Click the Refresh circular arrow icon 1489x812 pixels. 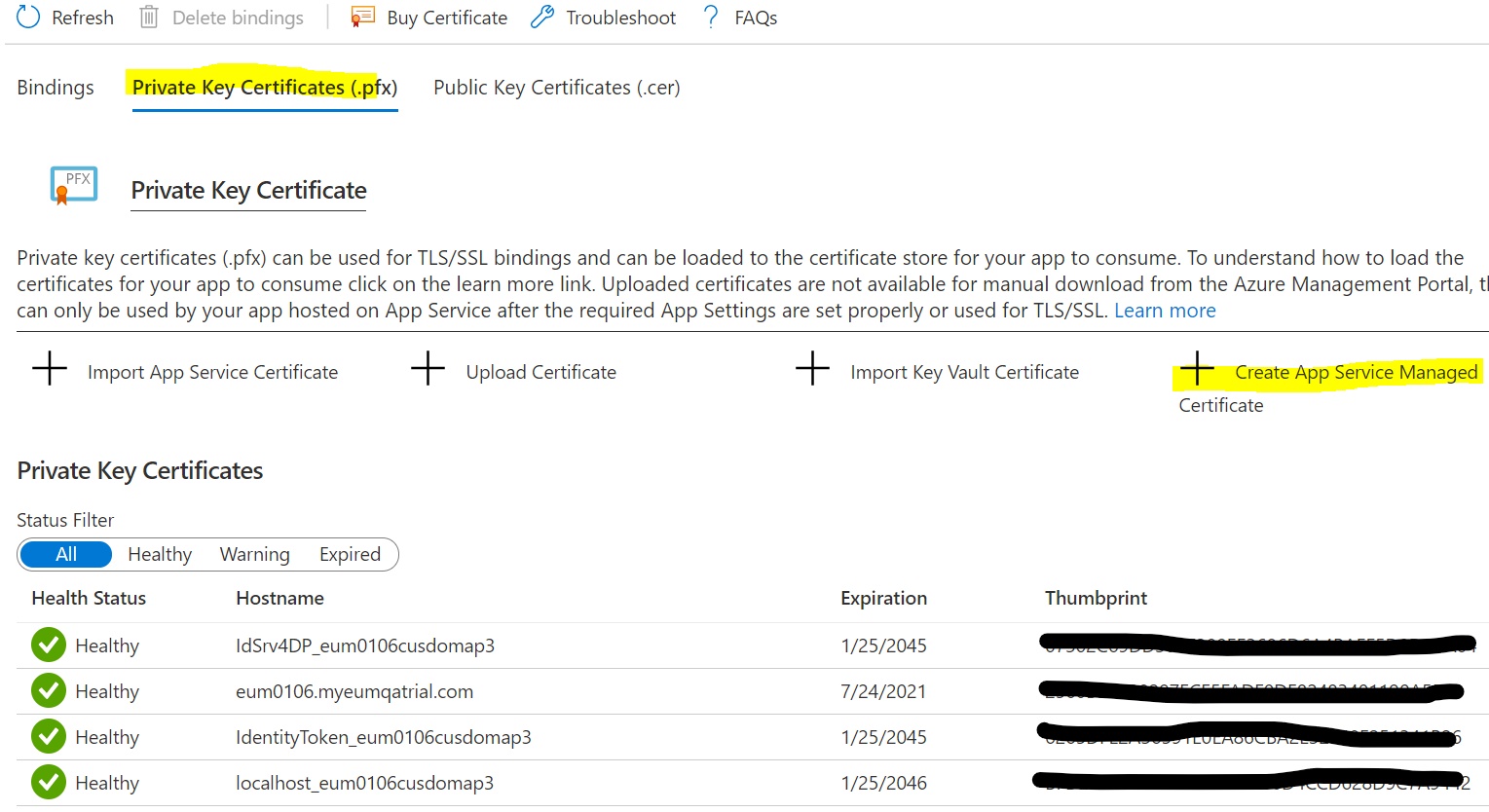tap(28, 17)
